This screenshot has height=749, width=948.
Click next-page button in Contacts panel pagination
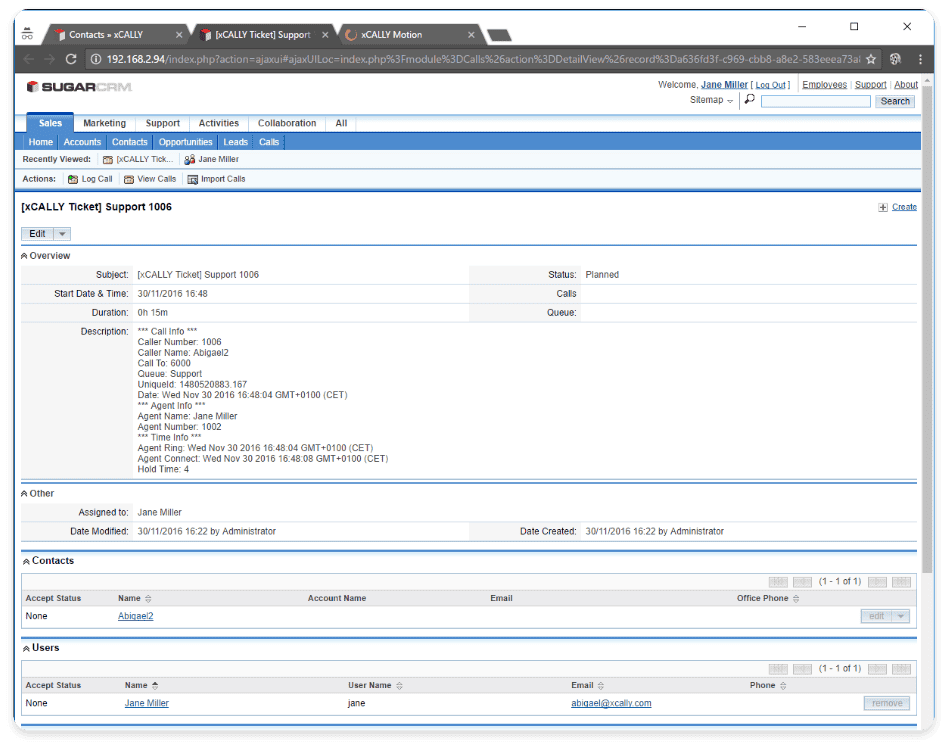point(877,582)
